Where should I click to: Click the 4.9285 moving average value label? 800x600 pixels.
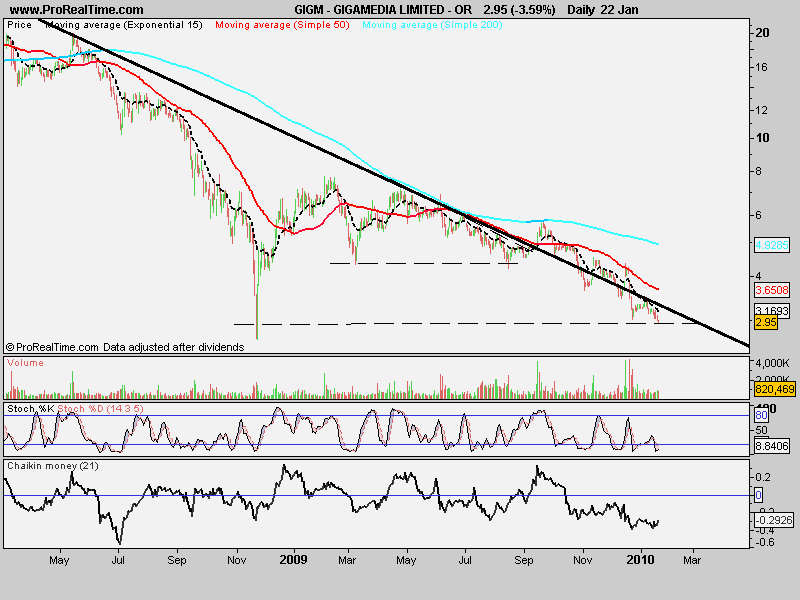(x=771, y=245)
